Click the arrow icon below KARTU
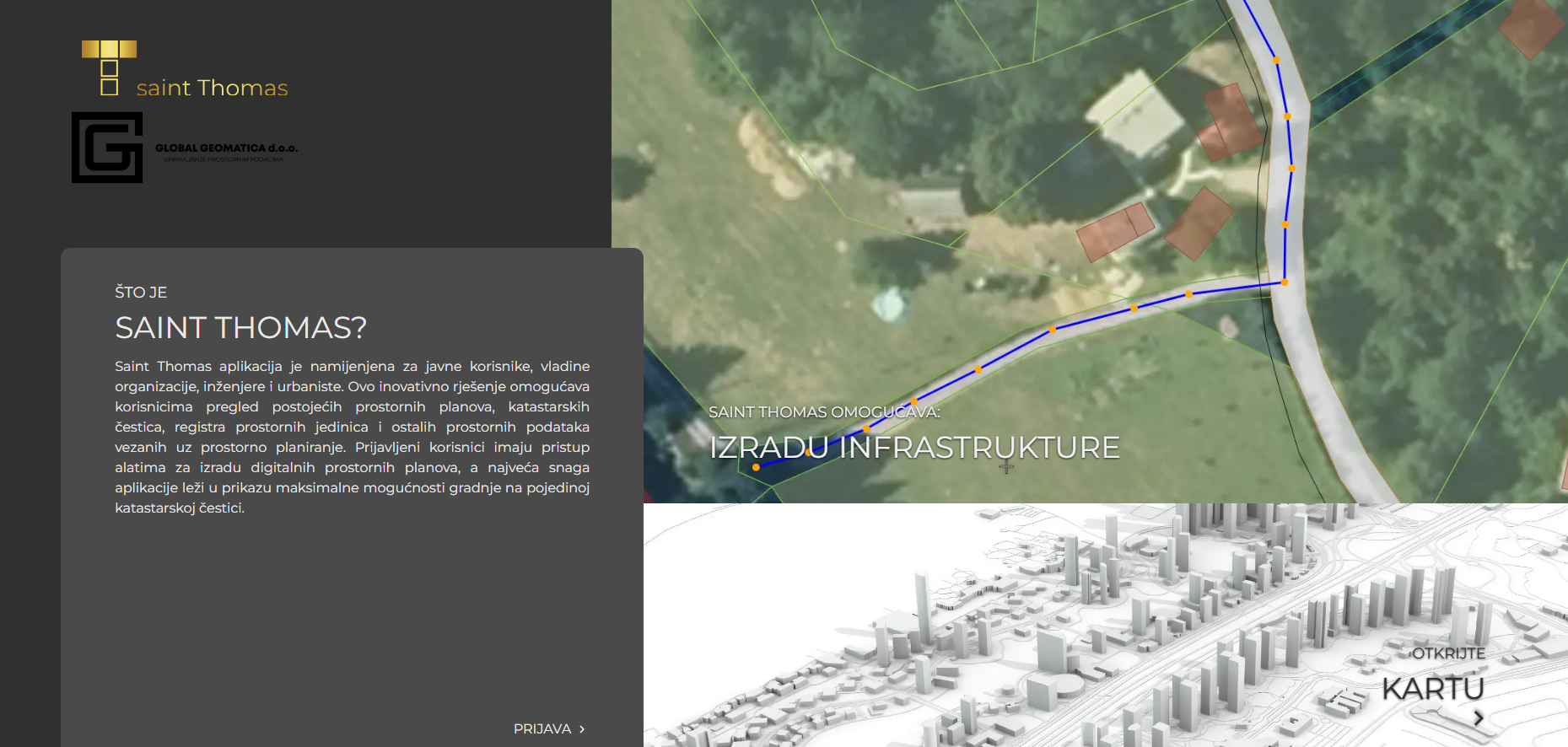This screenshot has height=747, width=1568. click(x=1478, y=718)
